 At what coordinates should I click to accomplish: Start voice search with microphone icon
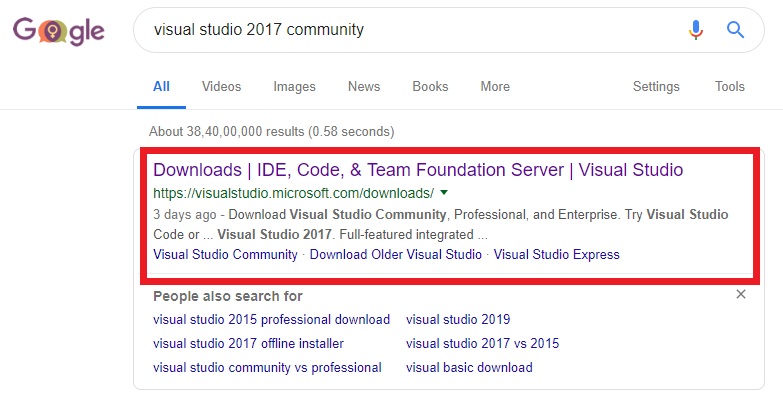tap(696, 30)
